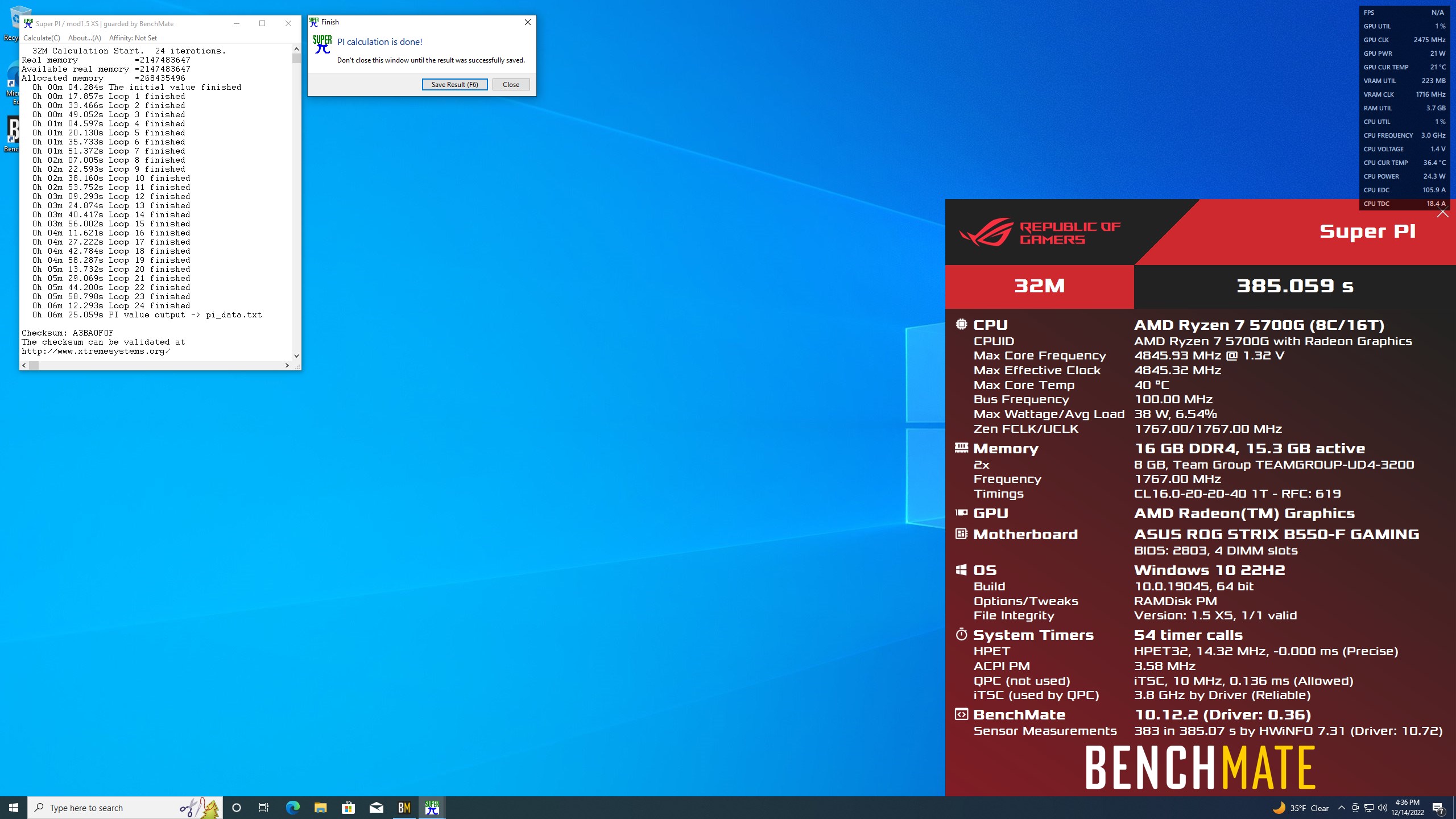Image resolution: width=1456 pixels, height=819 pixels.
Task: Click the Type here to search box
Action: click(125, 808)
